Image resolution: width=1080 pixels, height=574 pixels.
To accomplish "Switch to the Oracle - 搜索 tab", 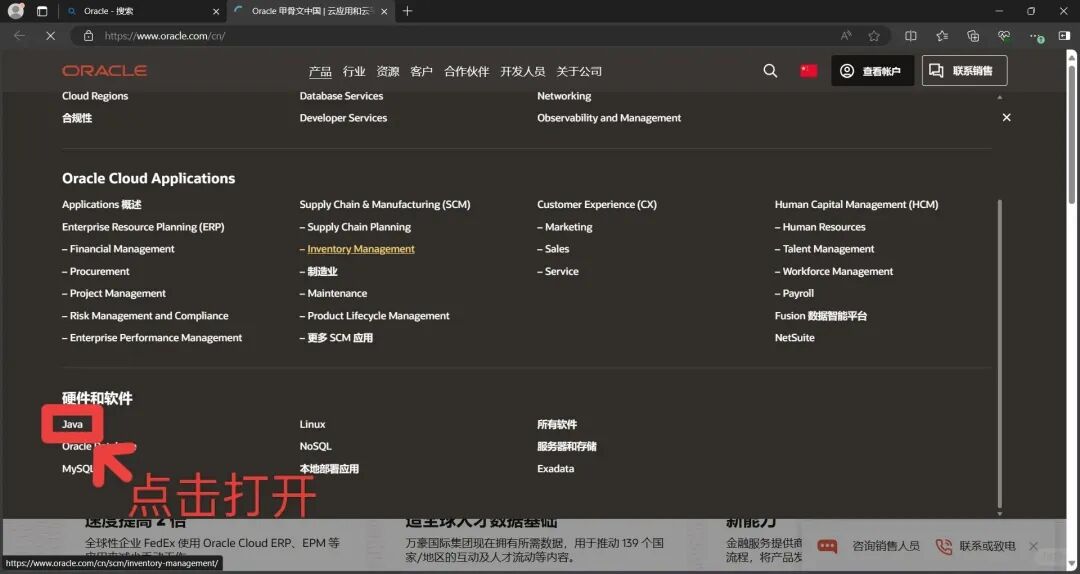I will pyautogui.click(x=141, y=11).
